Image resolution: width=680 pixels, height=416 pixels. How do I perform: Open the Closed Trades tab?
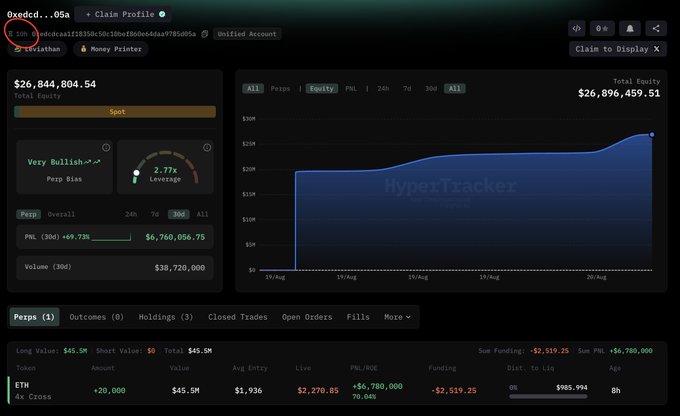click(x=238, y=317)
